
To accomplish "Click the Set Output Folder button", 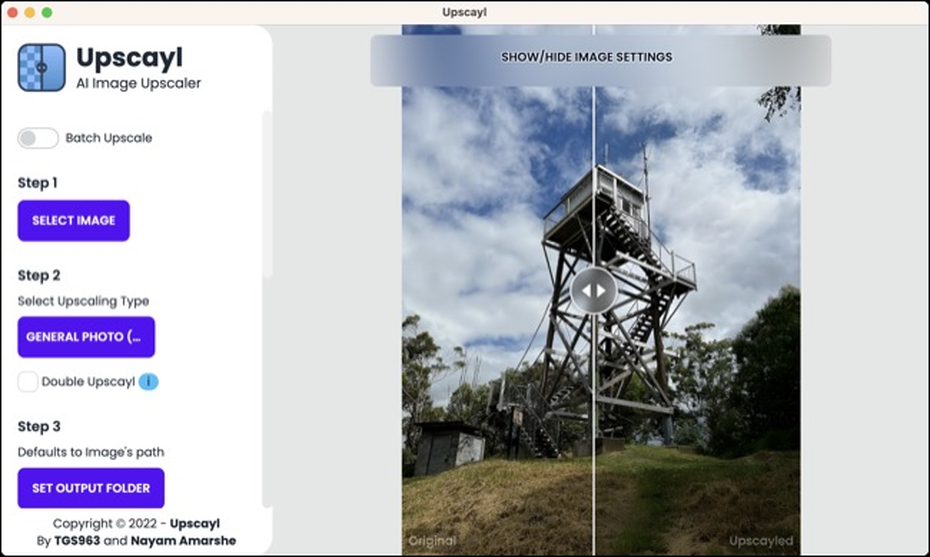I will [x=91, y=488].
